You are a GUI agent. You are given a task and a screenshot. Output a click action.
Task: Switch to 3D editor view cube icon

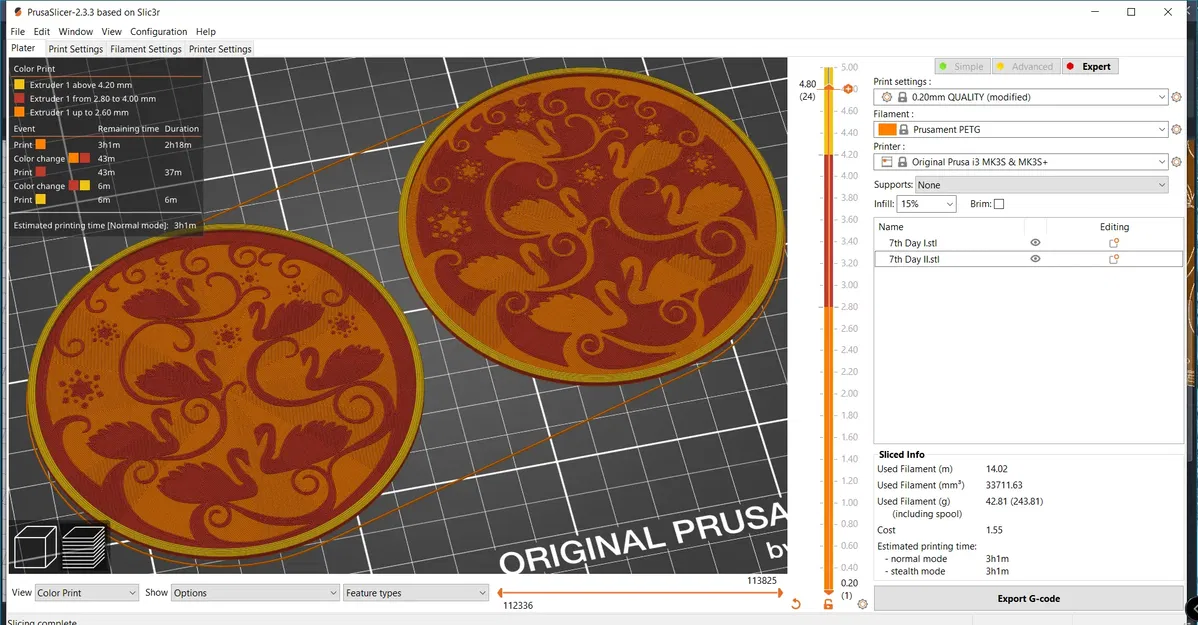point(35,546)
